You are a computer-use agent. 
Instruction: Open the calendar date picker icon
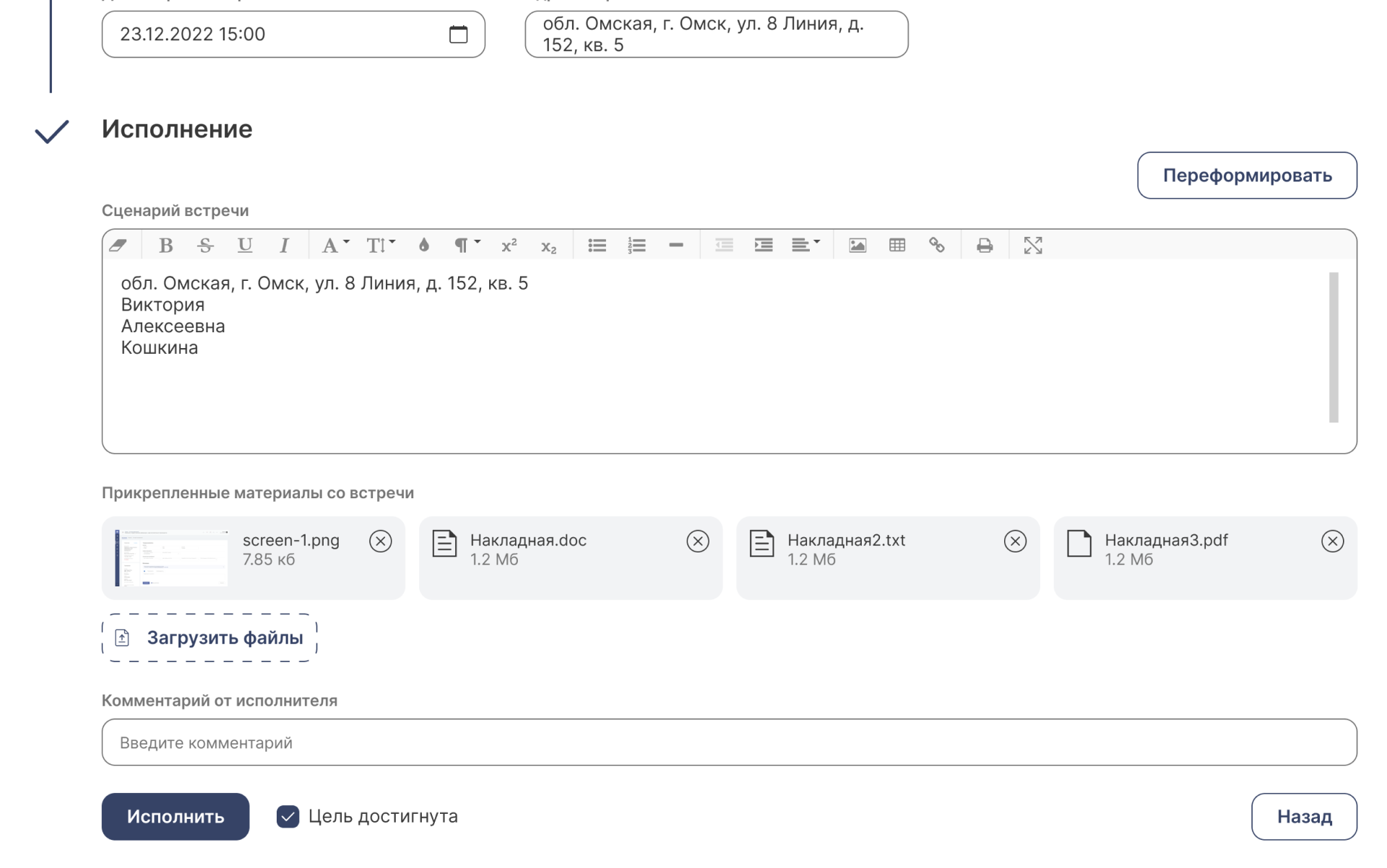pyautogui.click(x=458, y=34)
